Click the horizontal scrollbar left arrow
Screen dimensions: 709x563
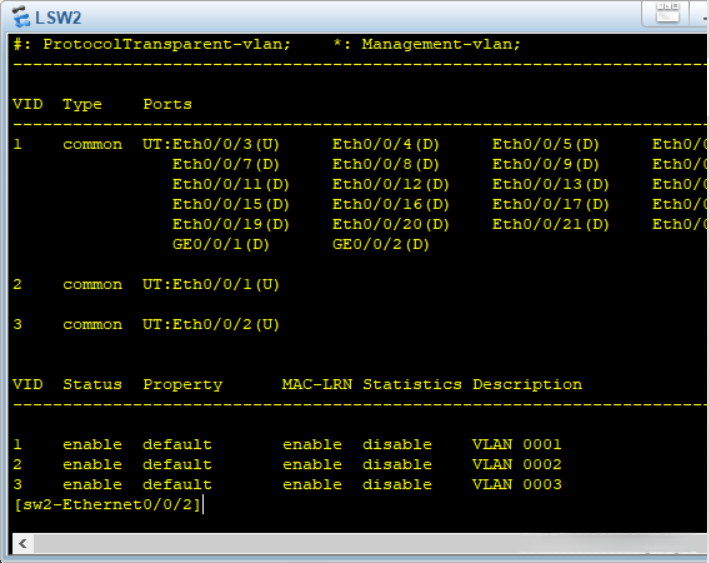(x=23, y=543)
